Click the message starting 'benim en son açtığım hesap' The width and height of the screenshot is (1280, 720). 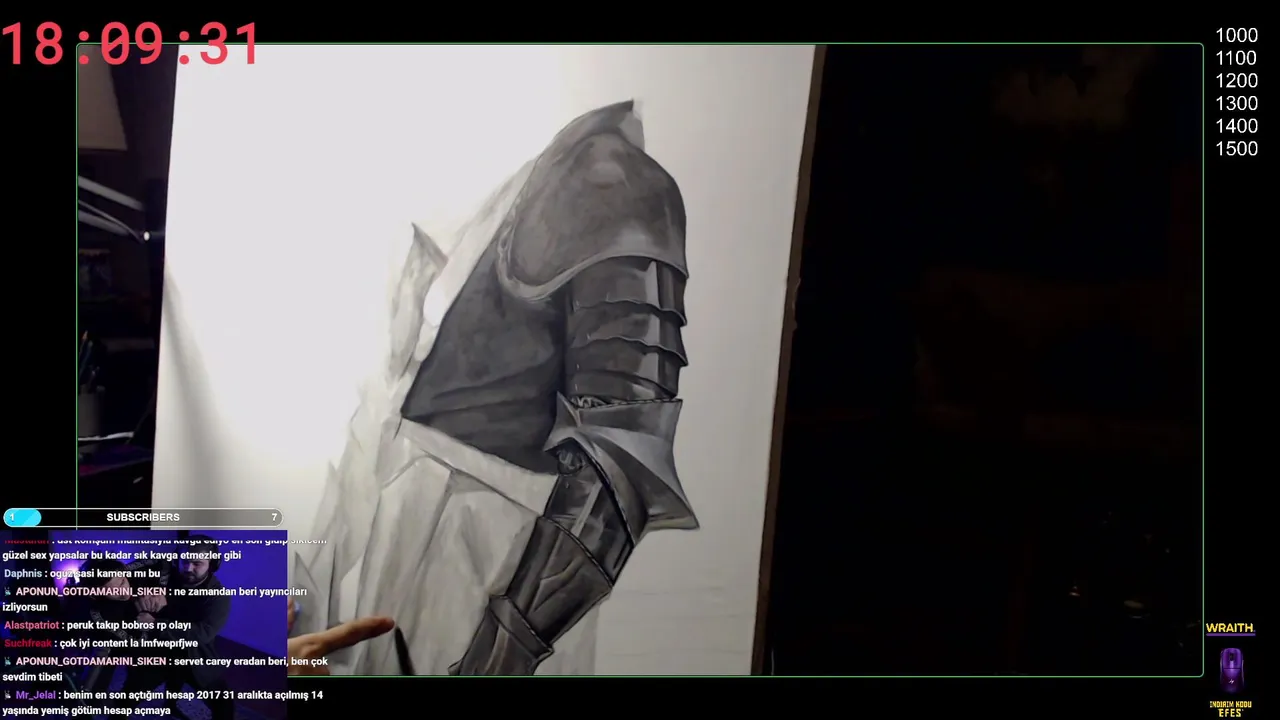click(x=165, y=703)
